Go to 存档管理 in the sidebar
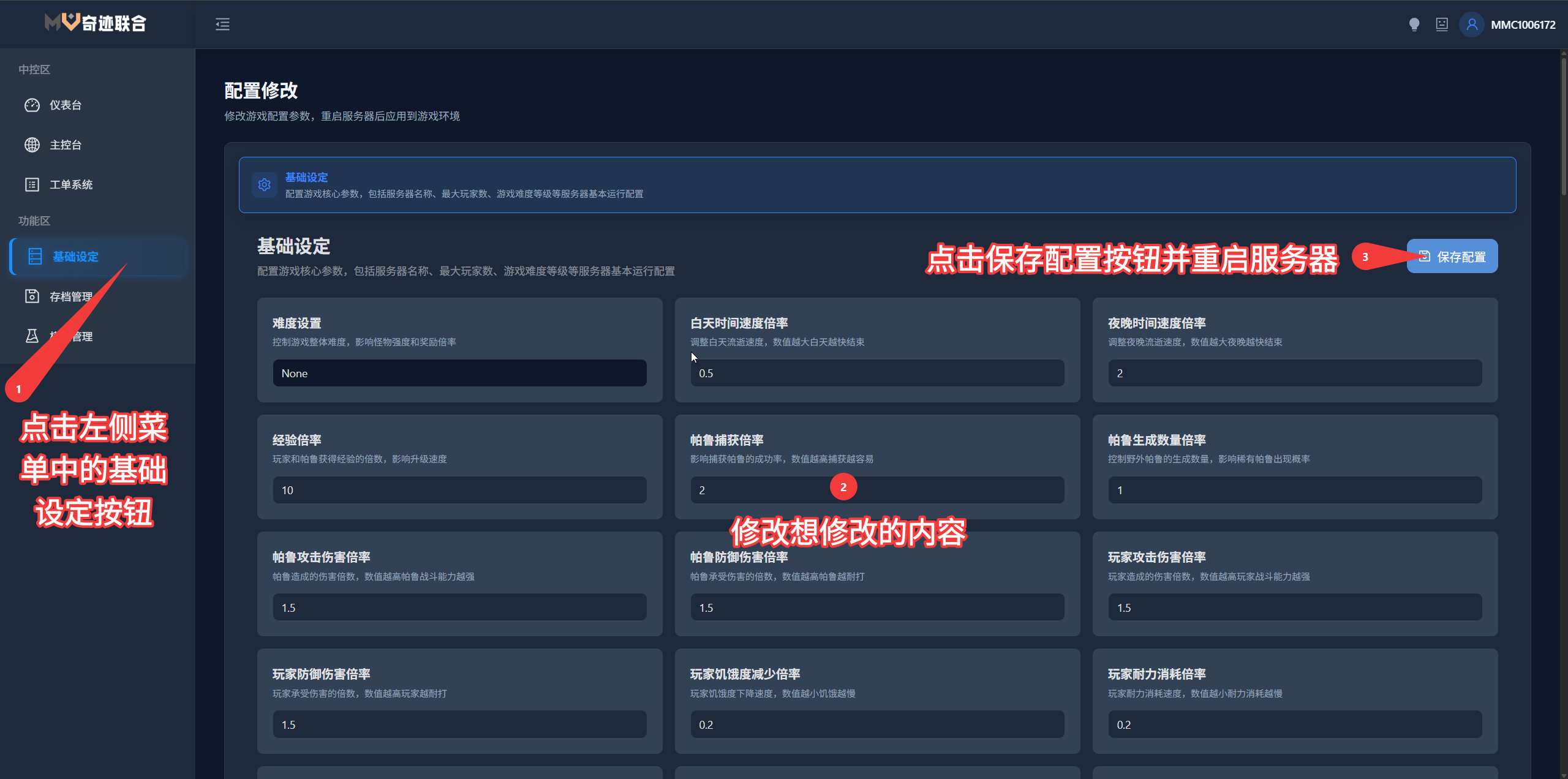 [x=98, y=296]
